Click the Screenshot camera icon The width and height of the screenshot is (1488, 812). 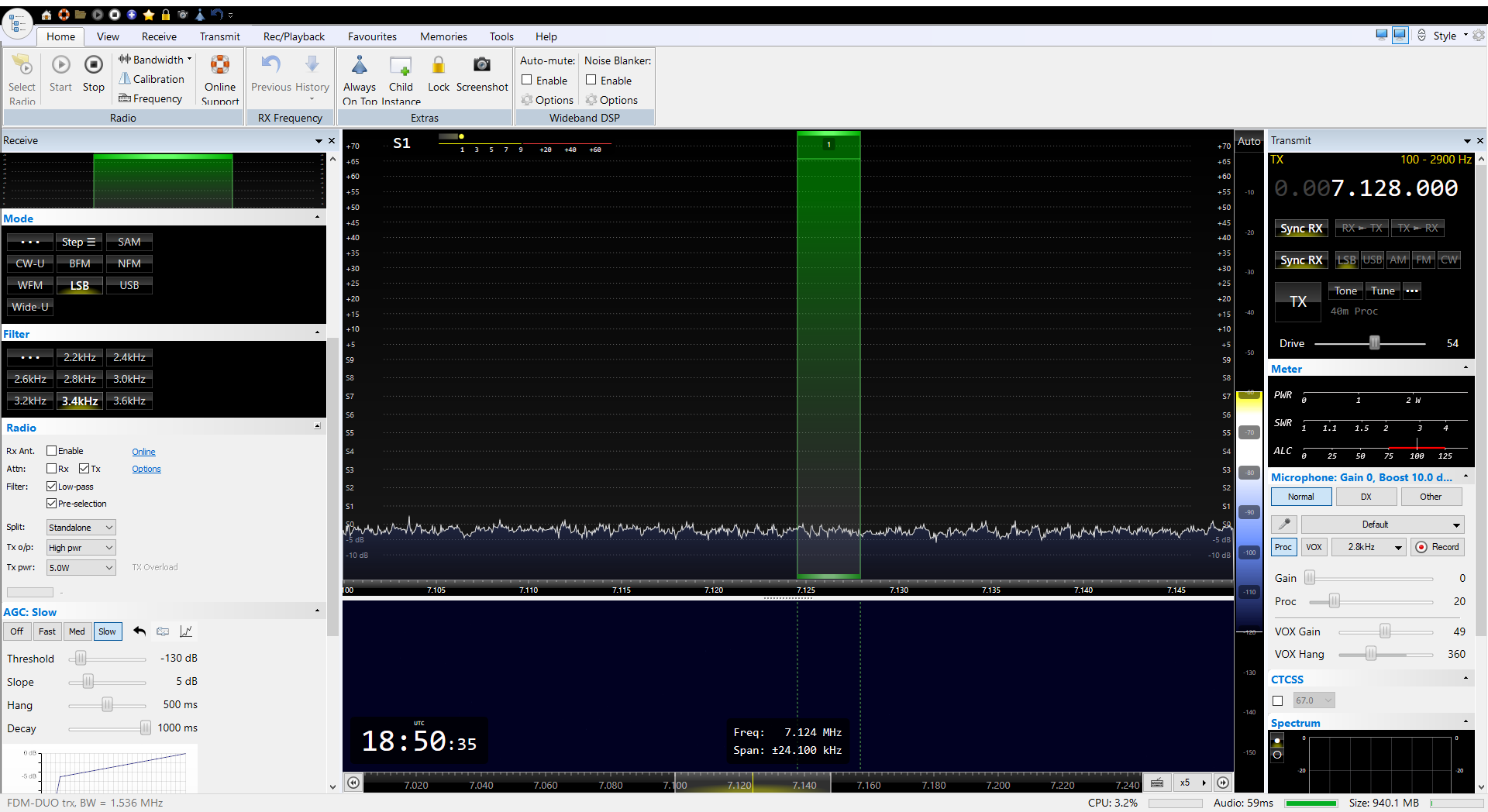coord(481,65)
